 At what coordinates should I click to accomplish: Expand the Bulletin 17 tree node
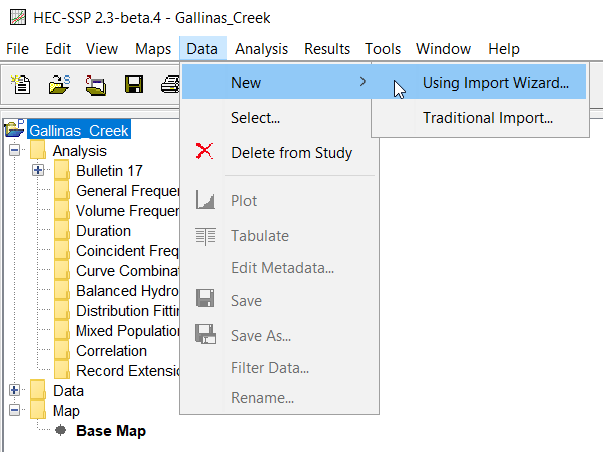tap(38, 171)
